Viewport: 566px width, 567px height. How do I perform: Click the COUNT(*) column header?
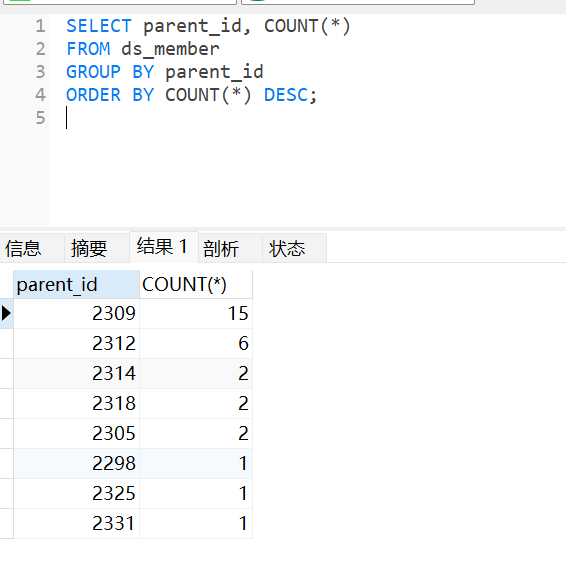[196, 284]
